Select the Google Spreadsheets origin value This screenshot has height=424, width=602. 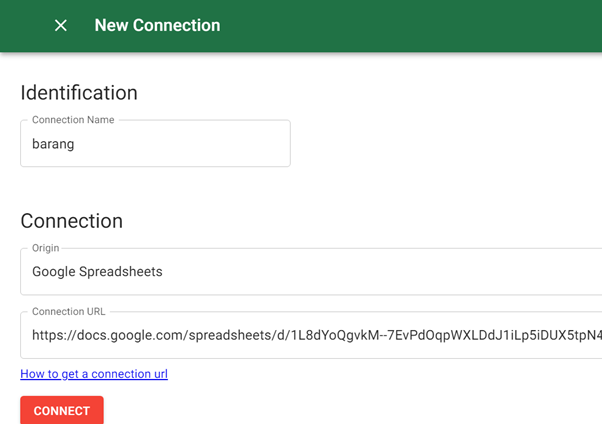click(x=97, y=272)
